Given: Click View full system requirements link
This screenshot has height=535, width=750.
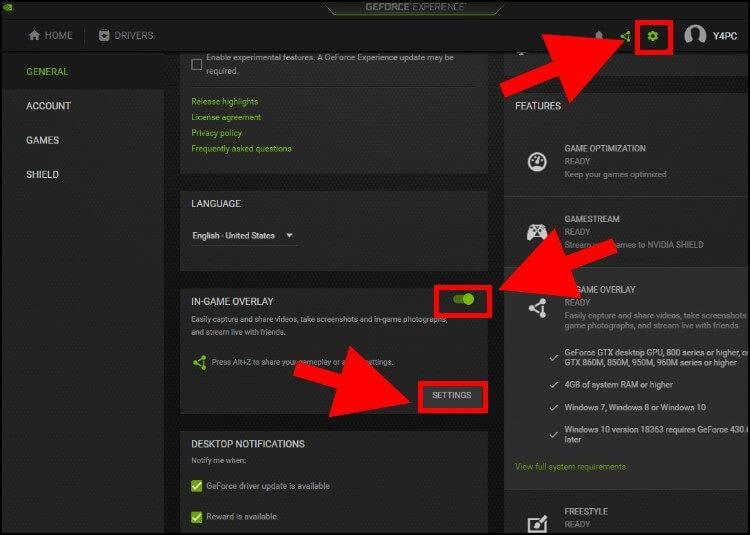Looking at the screenshot, I should (x=570, y=467).
